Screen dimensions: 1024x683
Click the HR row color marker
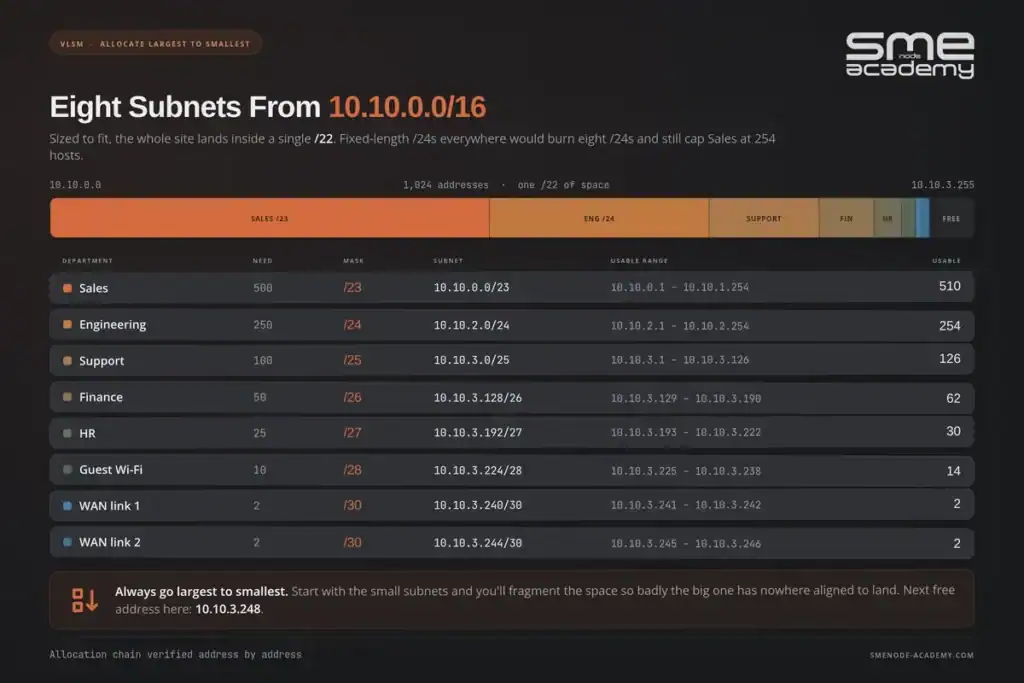point(67,433)
